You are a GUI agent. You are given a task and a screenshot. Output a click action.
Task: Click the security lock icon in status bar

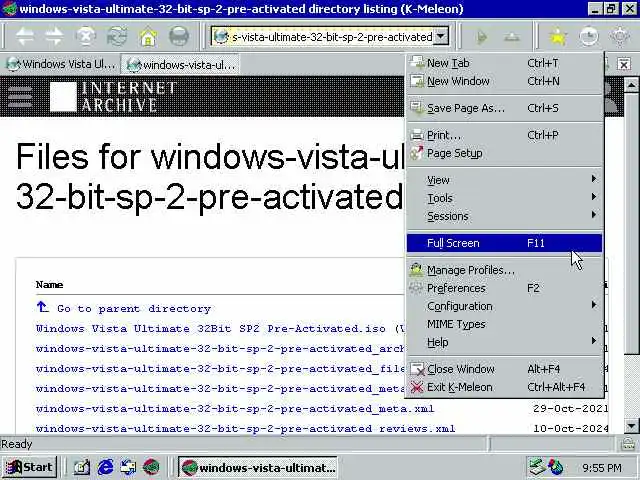(628, 444)
